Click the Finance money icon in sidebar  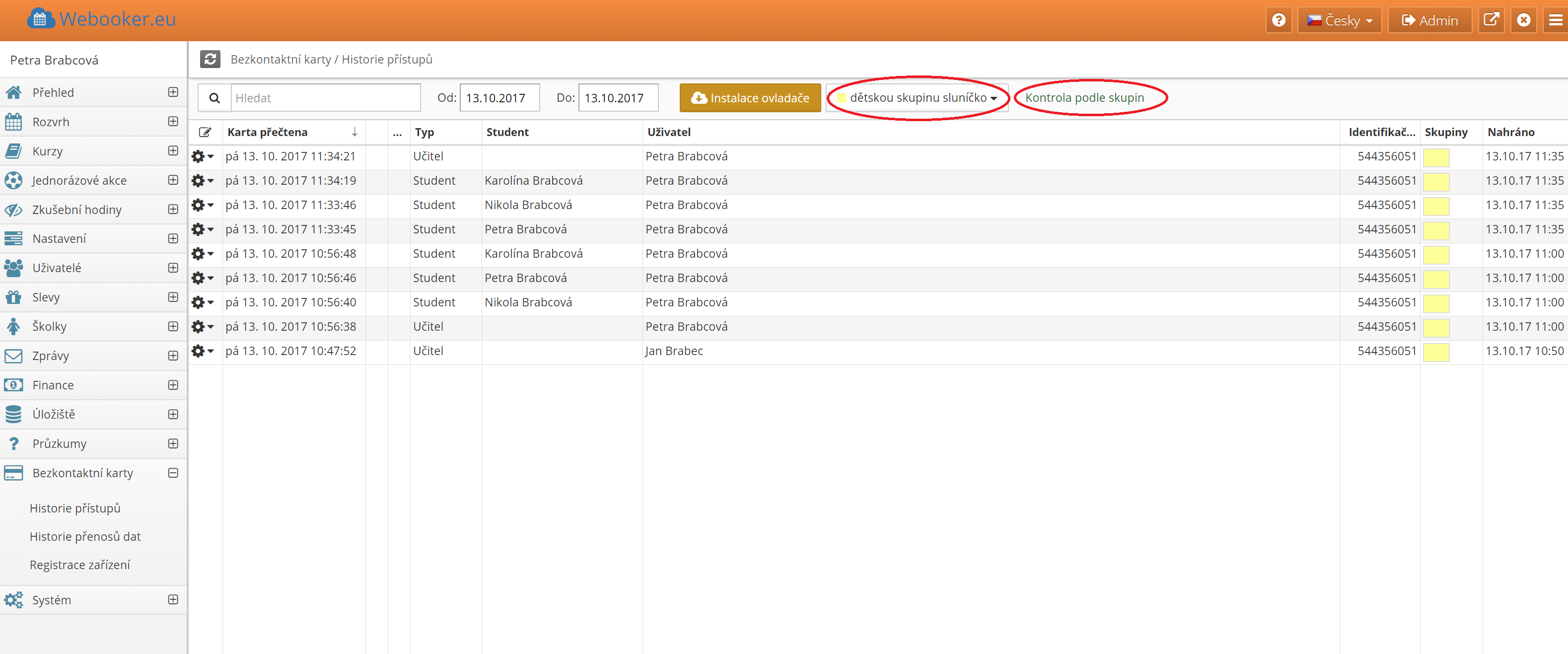click(13, 385)
